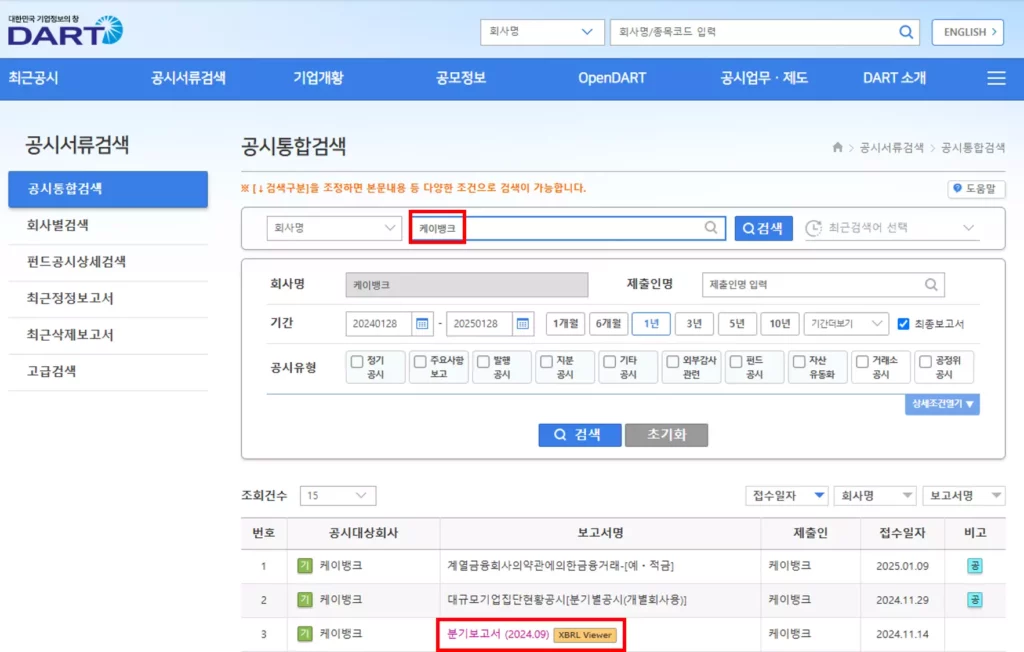Check the 펀드공시 checkbox

(x=736, y=361)
